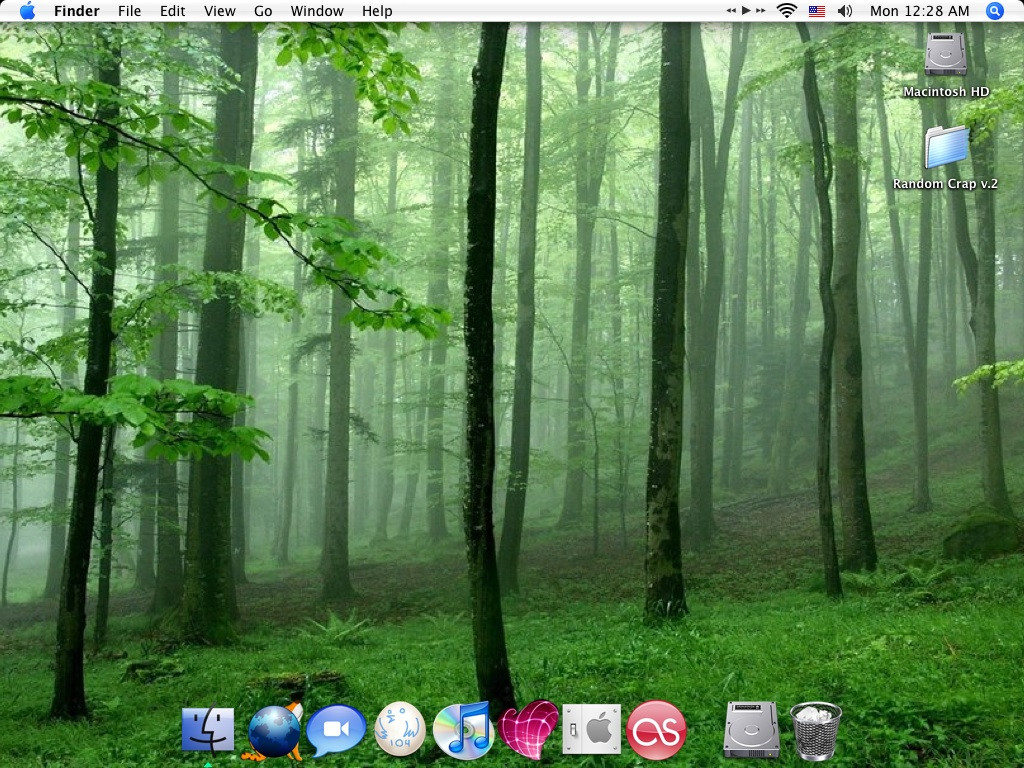Open Spotlight search

[x=995, y=10]
